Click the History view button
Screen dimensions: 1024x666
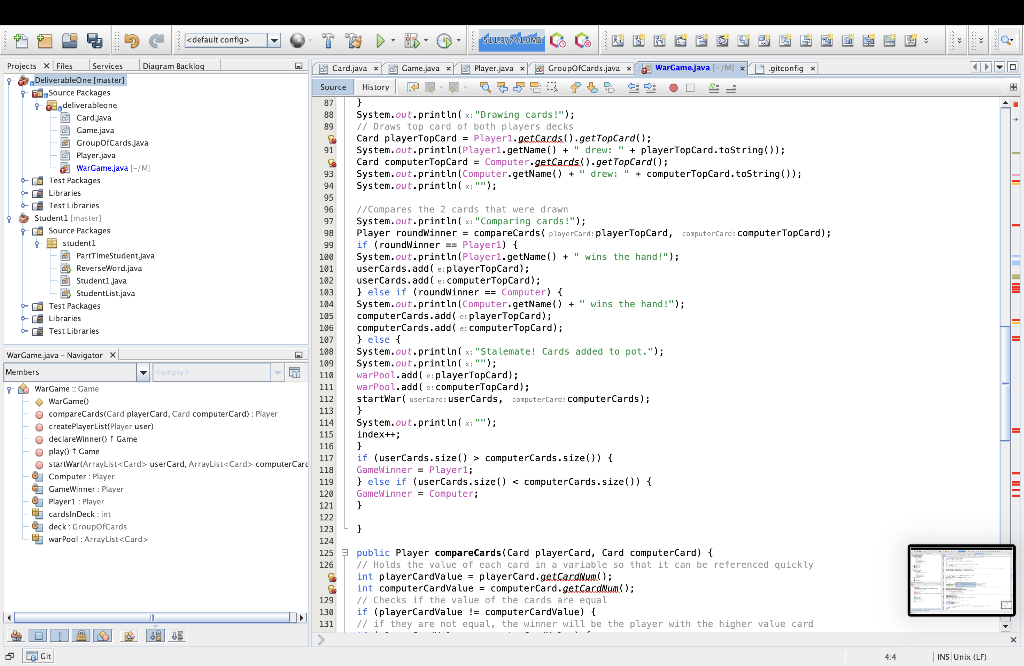tap(376, 87)
